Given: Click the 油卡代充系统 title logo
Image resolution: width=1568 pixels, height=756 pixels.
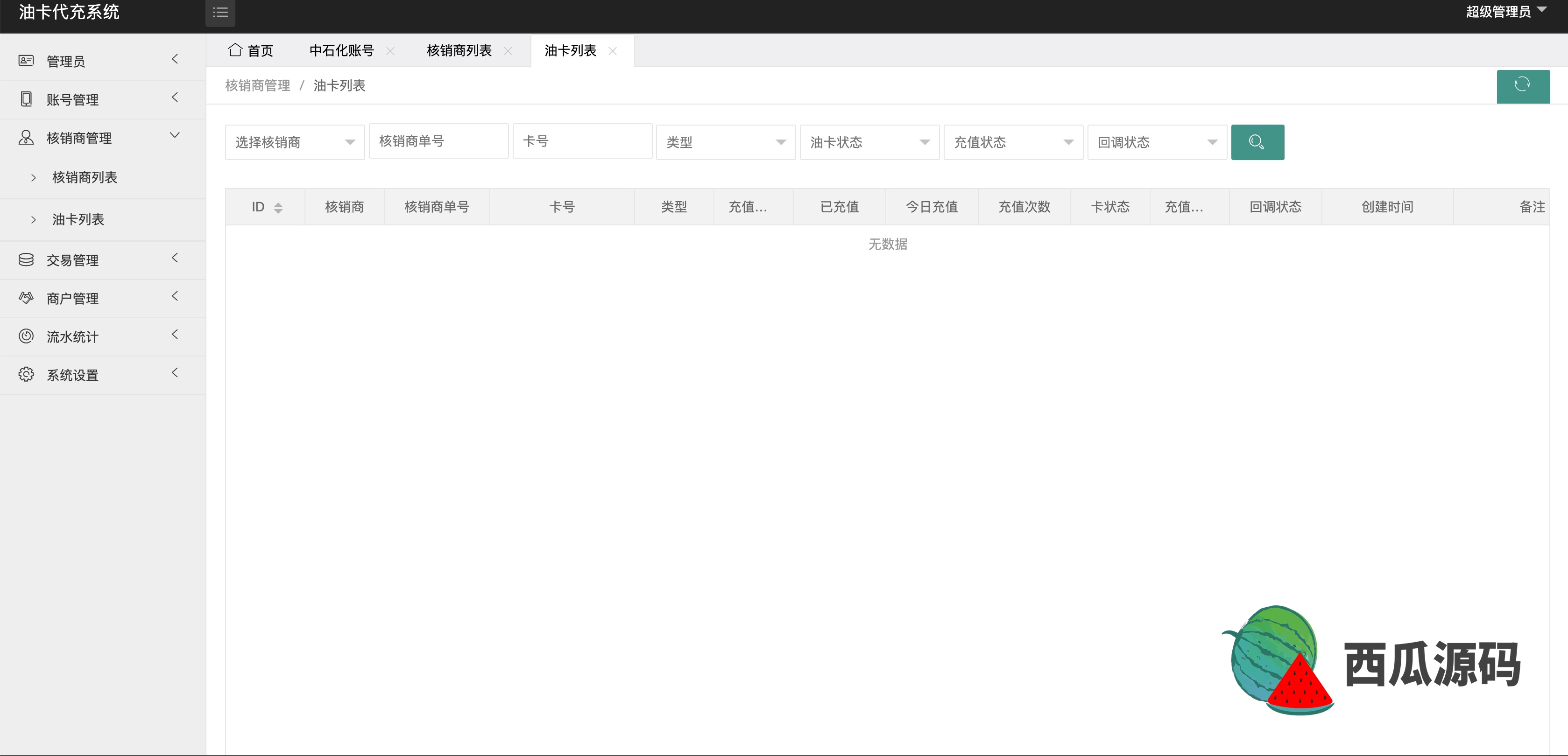Looking at the screenshot, I should tap(69, 12).
